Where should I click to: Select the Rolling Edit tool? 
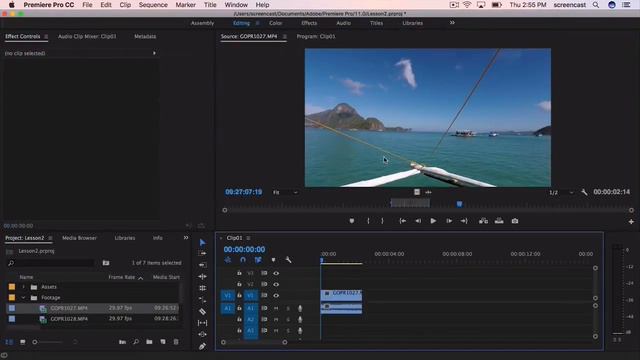pos(202,276)
